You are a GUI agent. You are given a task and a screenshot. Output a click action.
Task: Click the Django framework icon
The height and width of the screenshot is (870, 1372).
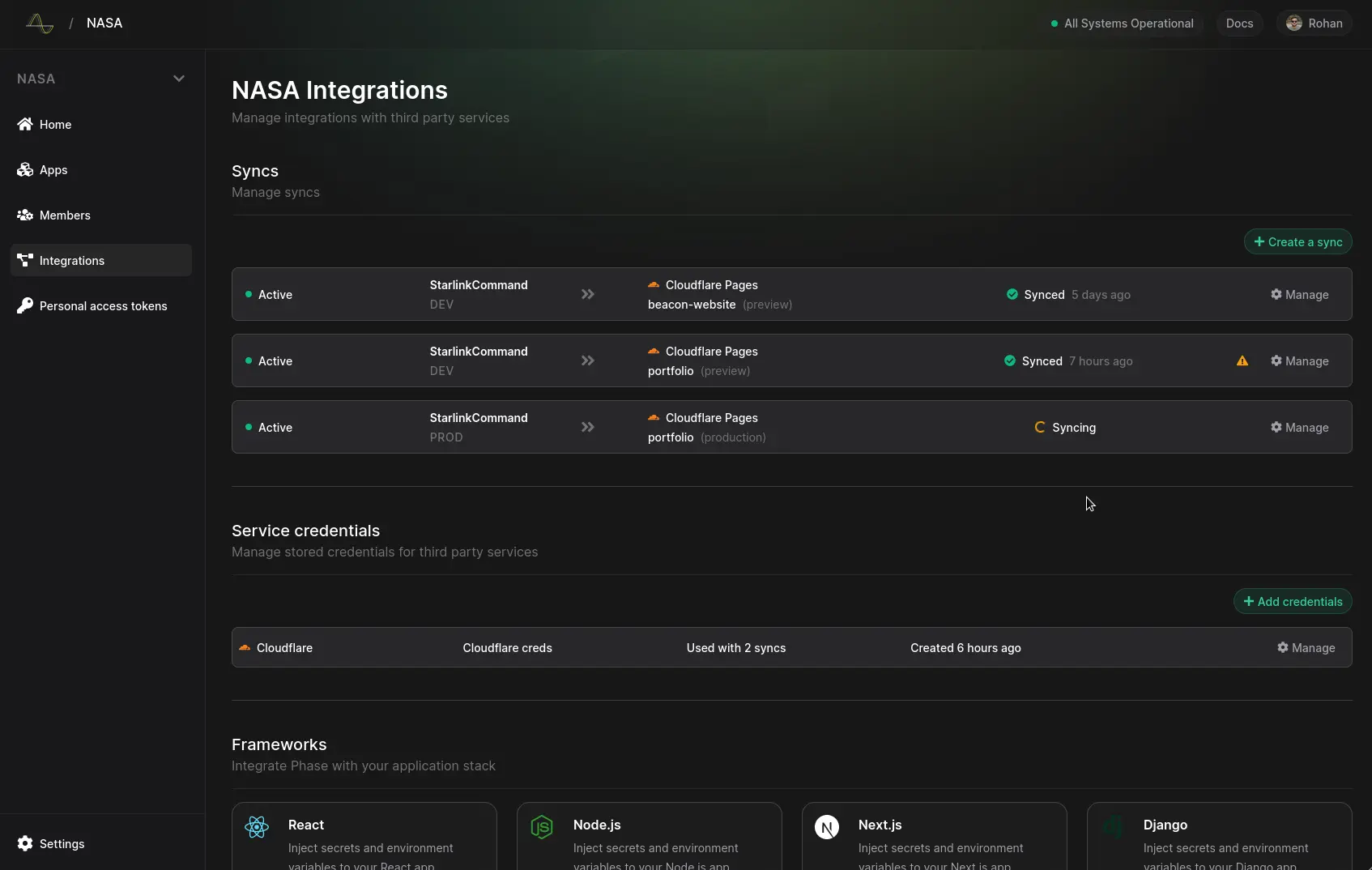click(1112, 827)
